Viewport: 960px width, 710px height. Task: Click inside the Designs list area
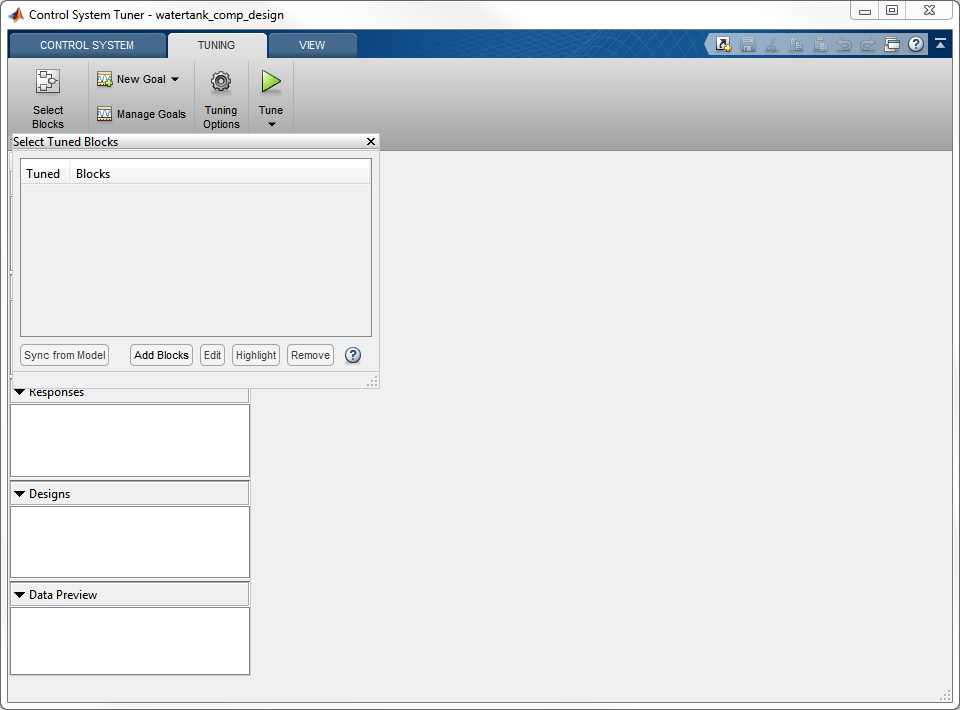[130, 542]
